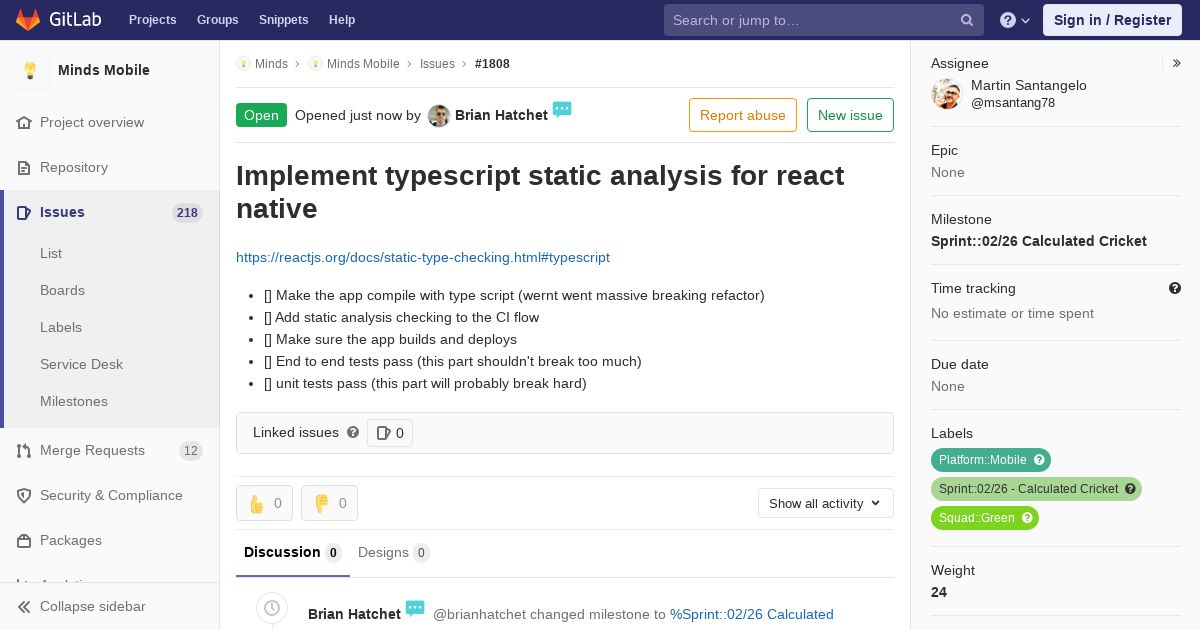Click the search magnifier icon
Screen dimensions: 1200x630
(967, 20)
